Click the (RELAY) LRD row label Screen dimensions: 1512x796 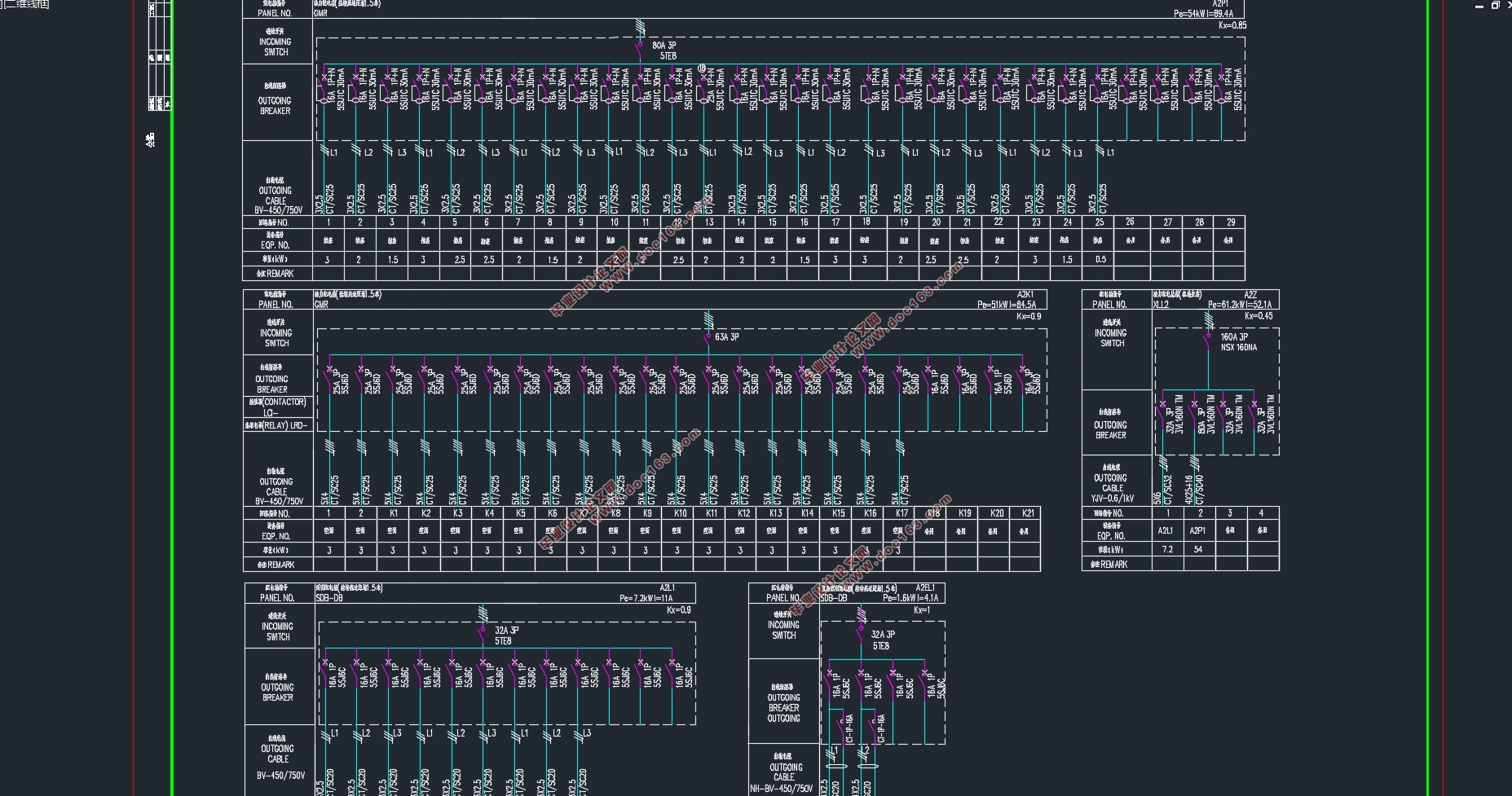(x=276, y=425)
